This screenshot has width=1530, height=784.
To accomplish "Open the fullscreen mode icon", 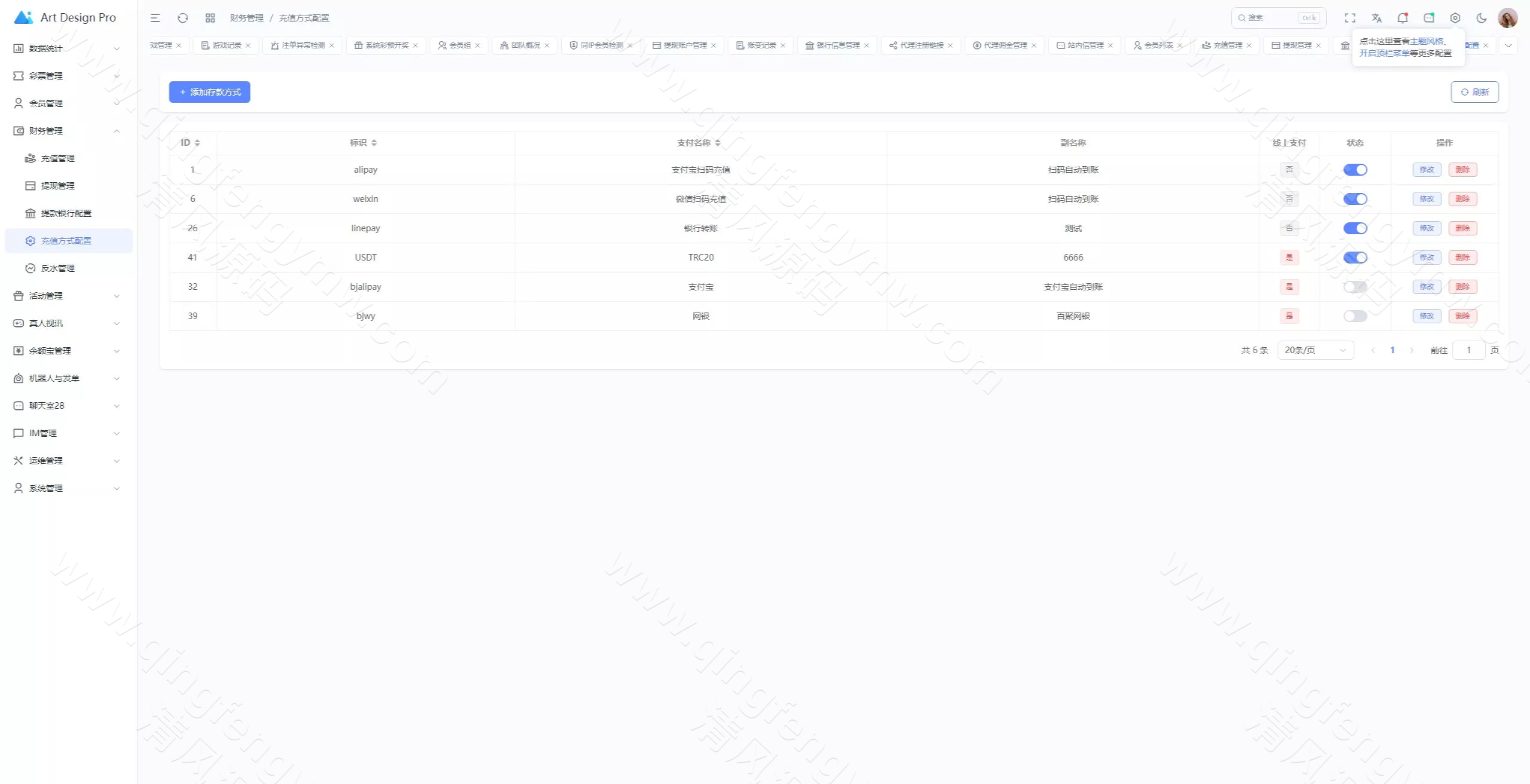I will [1350, 18].
